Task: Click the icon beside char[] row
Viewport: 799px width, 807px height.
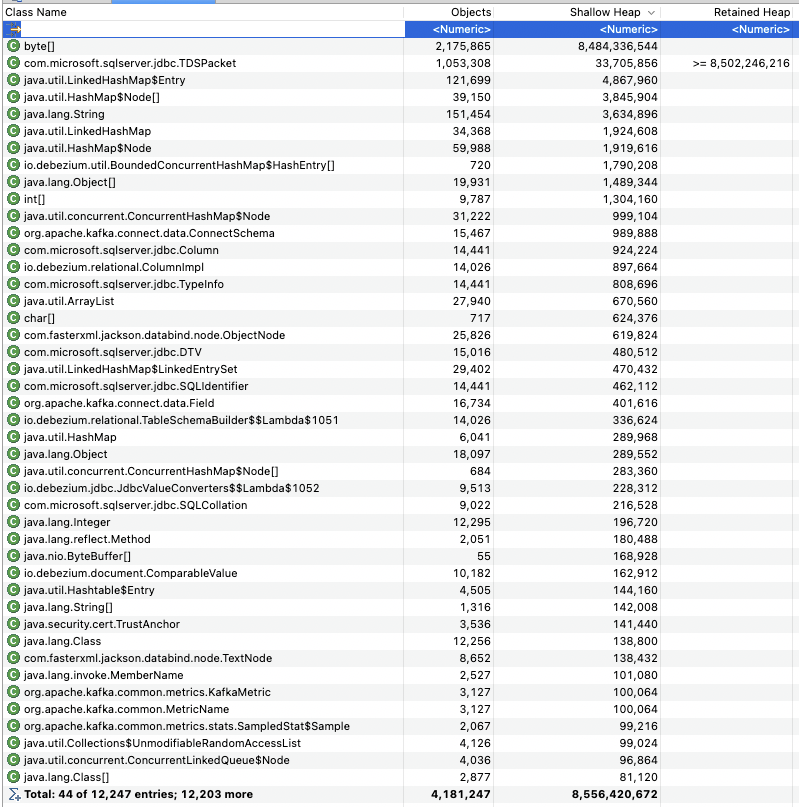Action: coord(13,318)
